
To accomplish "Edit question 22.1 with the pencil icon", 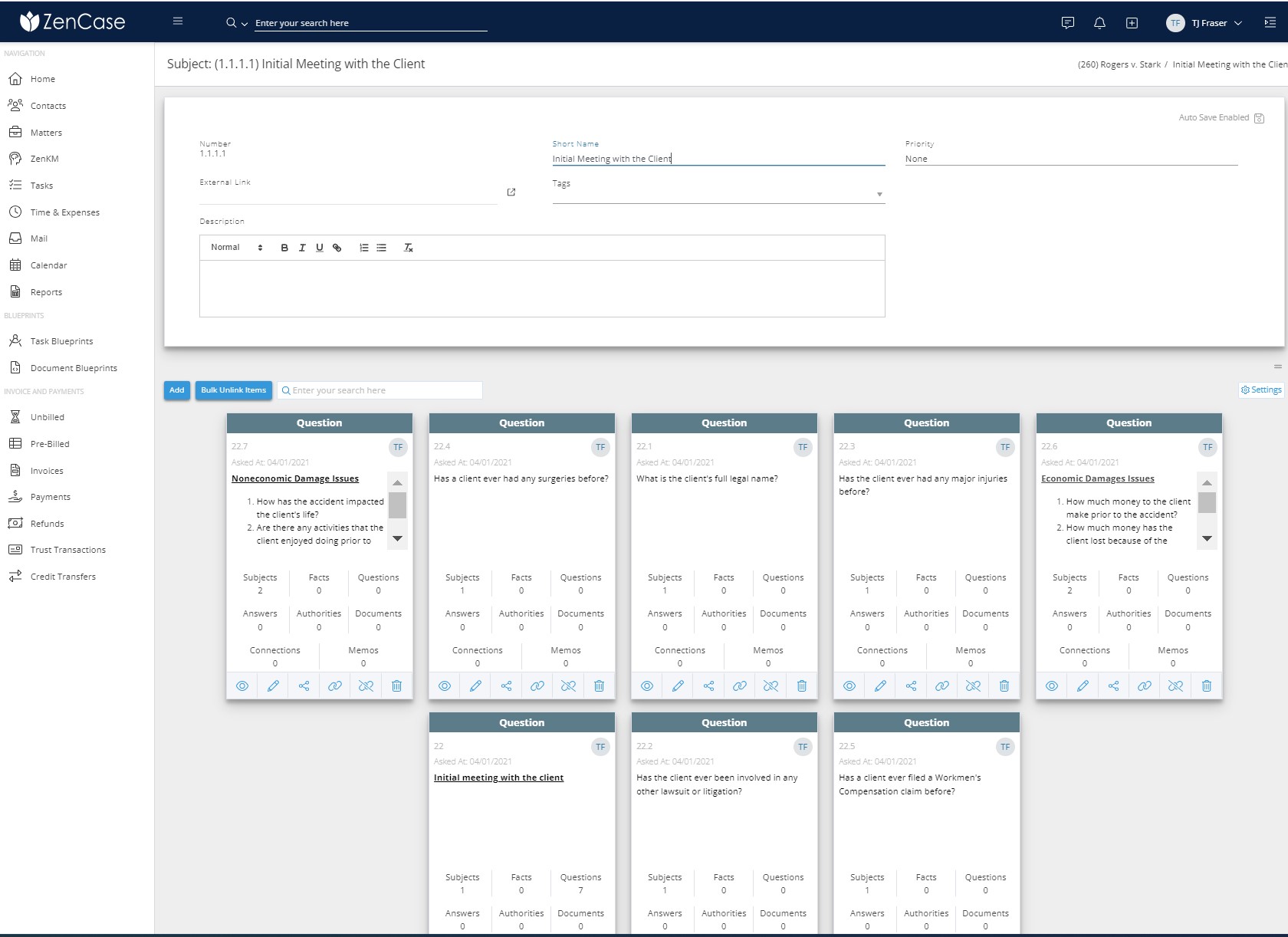I will click(678, 686).
